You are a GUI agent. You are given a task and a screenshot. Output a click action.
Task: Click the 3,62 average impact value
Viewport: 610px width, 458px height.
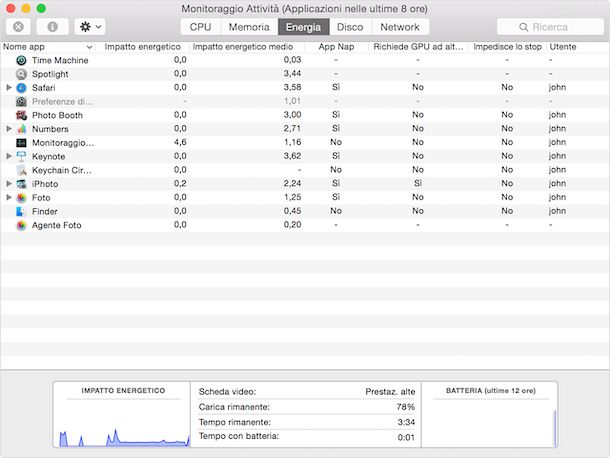click(293, 156)
